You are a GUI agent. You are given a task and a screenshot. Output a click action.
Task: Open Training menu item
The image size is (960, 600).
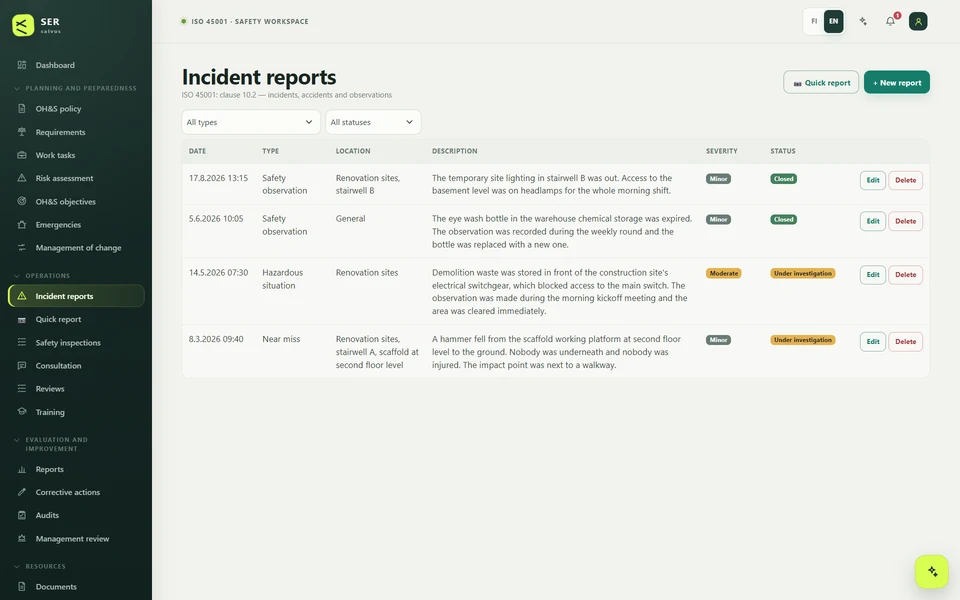point(76,411)
